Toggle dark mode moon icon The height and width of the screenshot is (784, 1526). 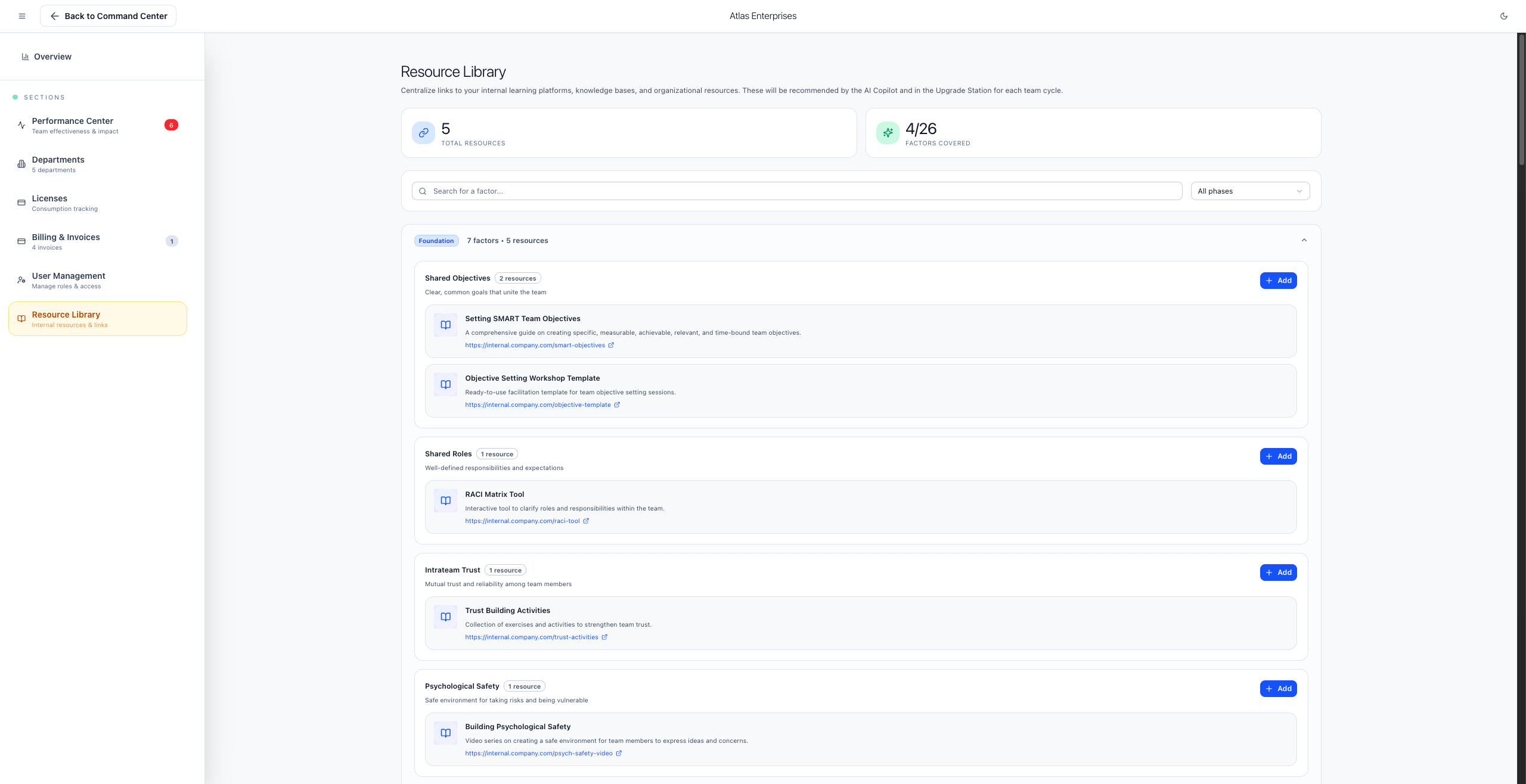tap(1504, 16)
